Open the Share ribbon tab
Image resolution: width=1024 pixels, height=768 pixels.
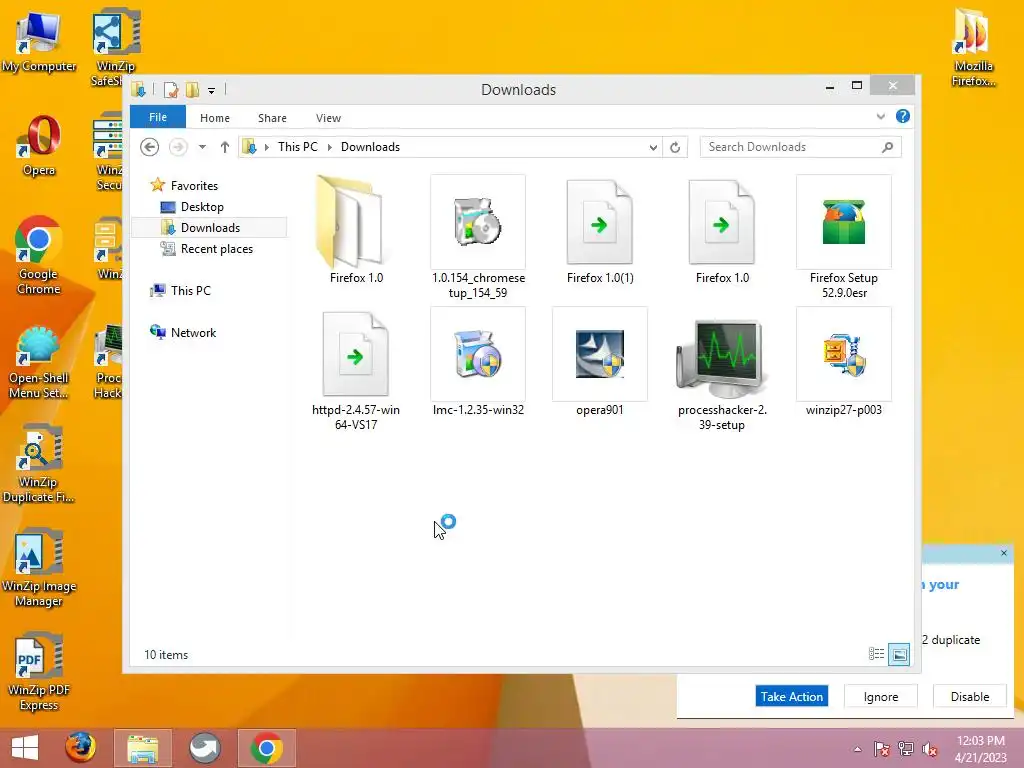272,118
